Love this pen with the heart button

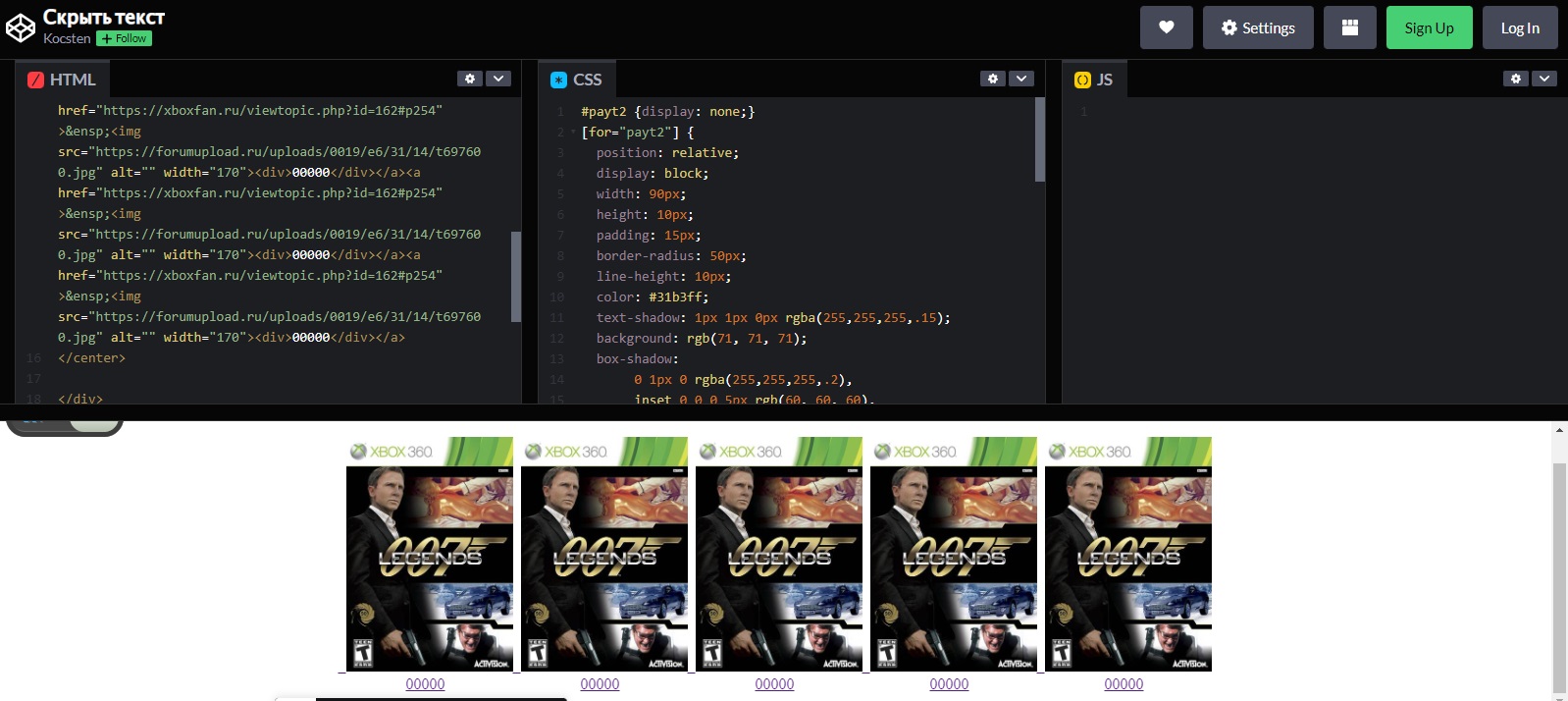coord(1166,27)
